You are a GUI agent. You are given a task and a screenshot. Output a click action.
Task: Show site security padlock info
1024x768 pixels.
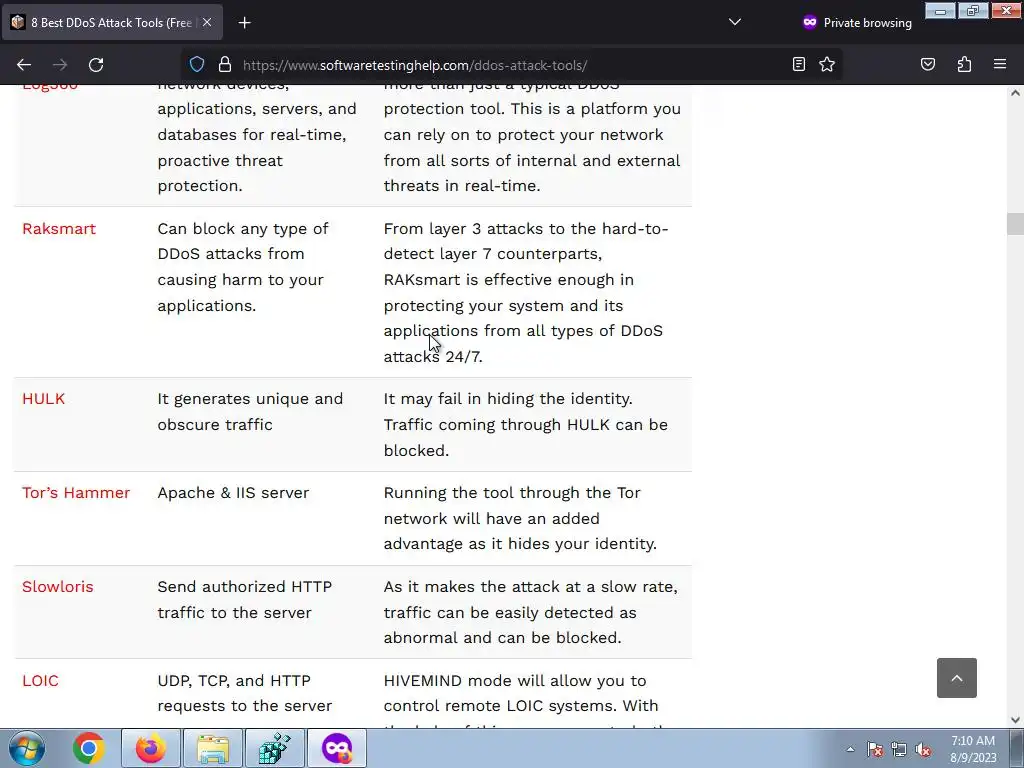[225, 65]
